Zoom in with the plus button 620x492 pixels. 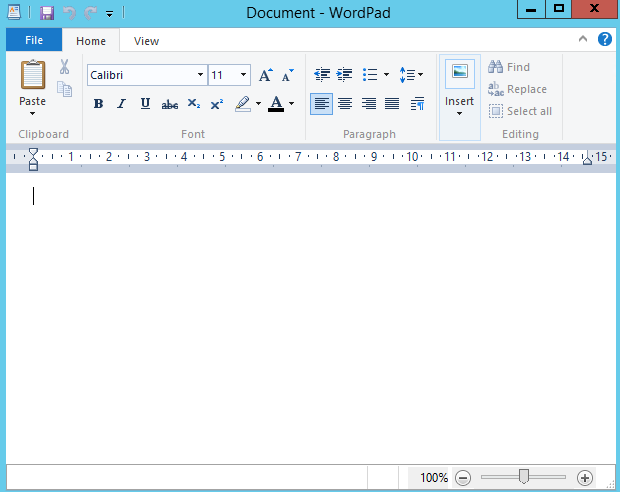point(585,478)
